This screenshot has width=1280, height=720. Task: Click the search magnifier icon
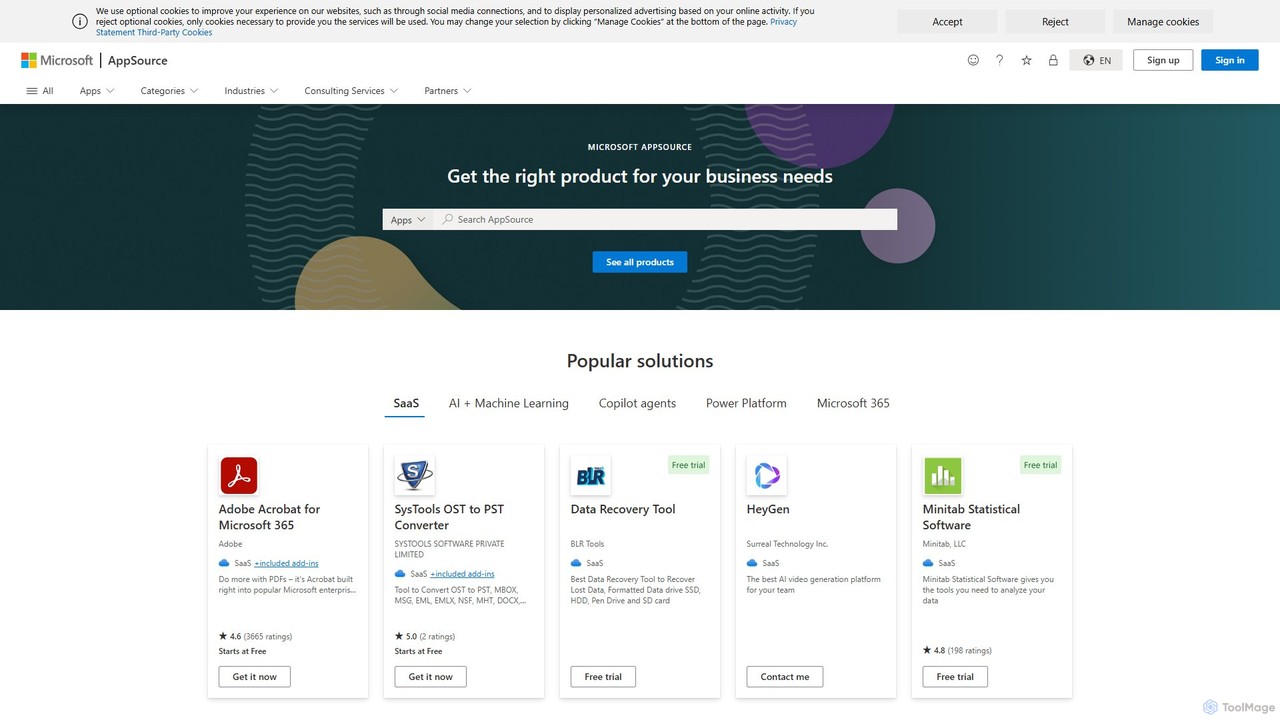click(x=448, y=219)
